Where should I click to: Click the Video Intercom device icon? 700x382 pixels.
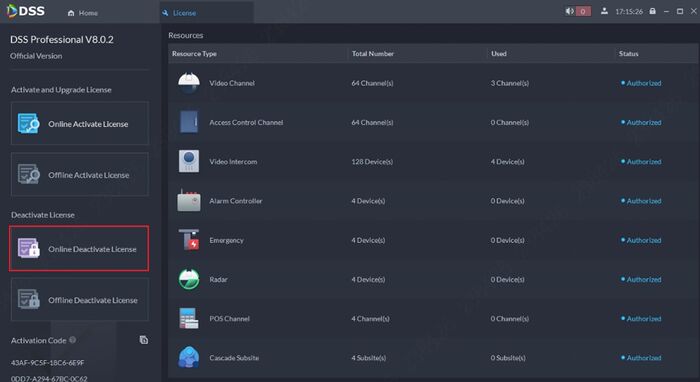point(189,161)
